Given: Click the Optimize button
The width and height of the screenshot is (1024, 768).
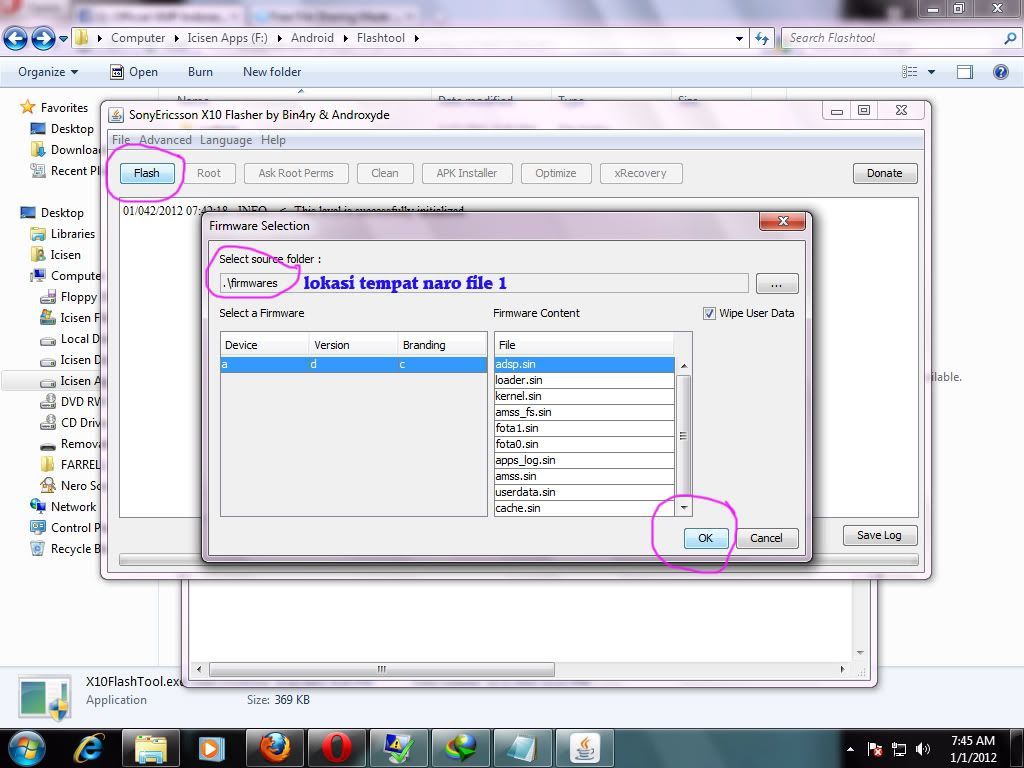Looking at the screenshot, I should click(x=556, y=173).
